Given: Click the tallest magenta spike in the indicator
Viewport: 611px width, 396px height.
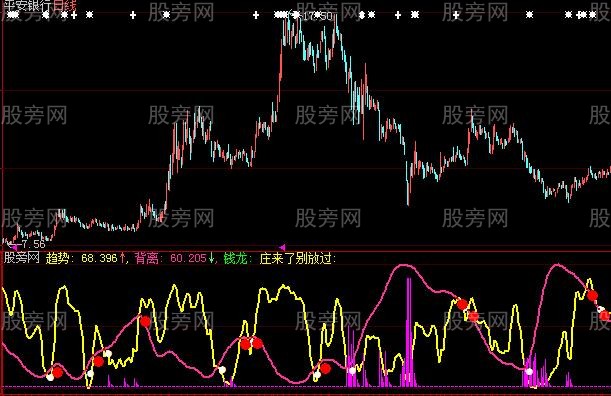Looking at the screenshot, I should [408, 331].
